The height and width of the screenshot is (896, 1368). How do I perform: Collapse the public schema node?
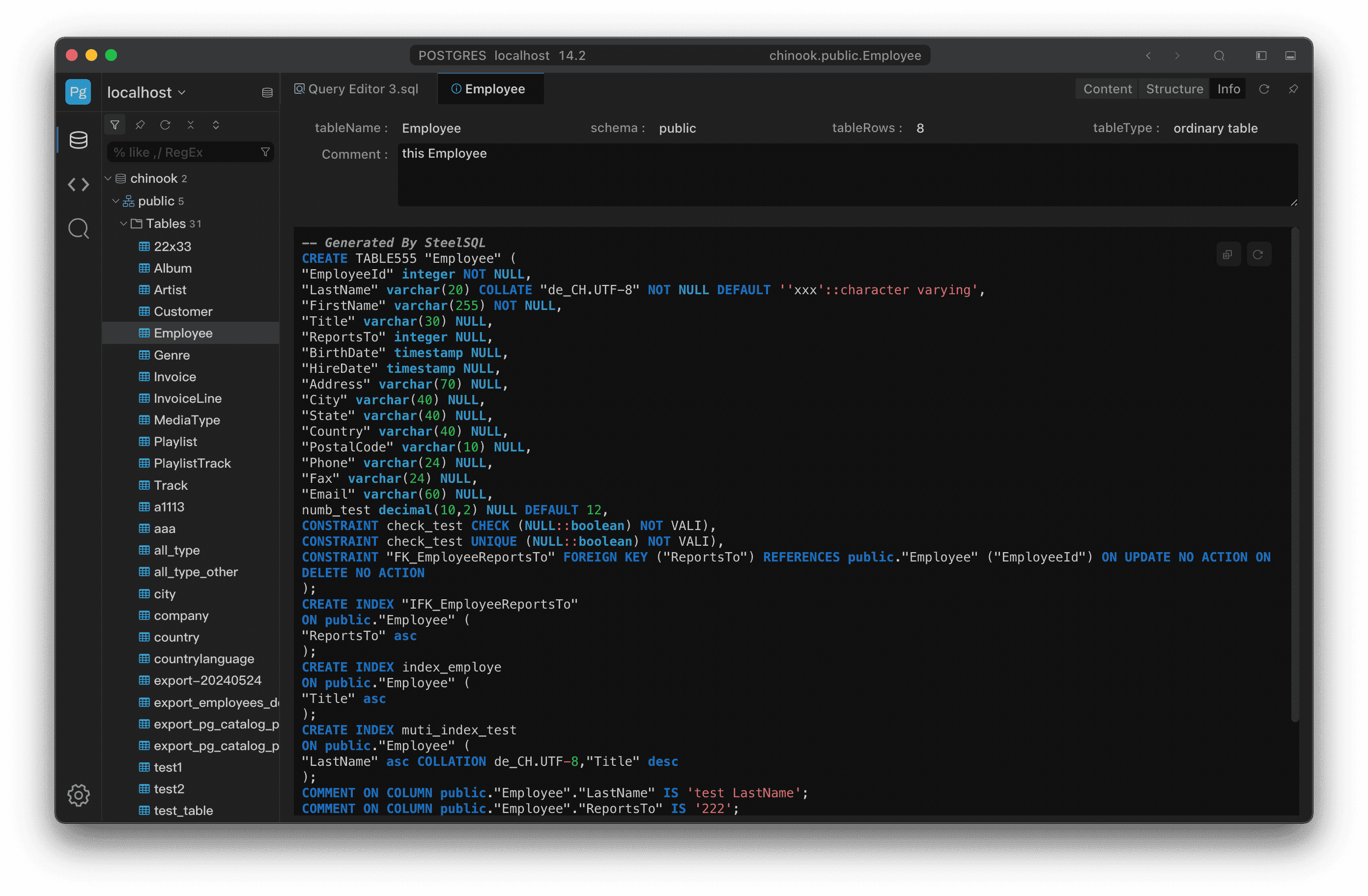115,200
